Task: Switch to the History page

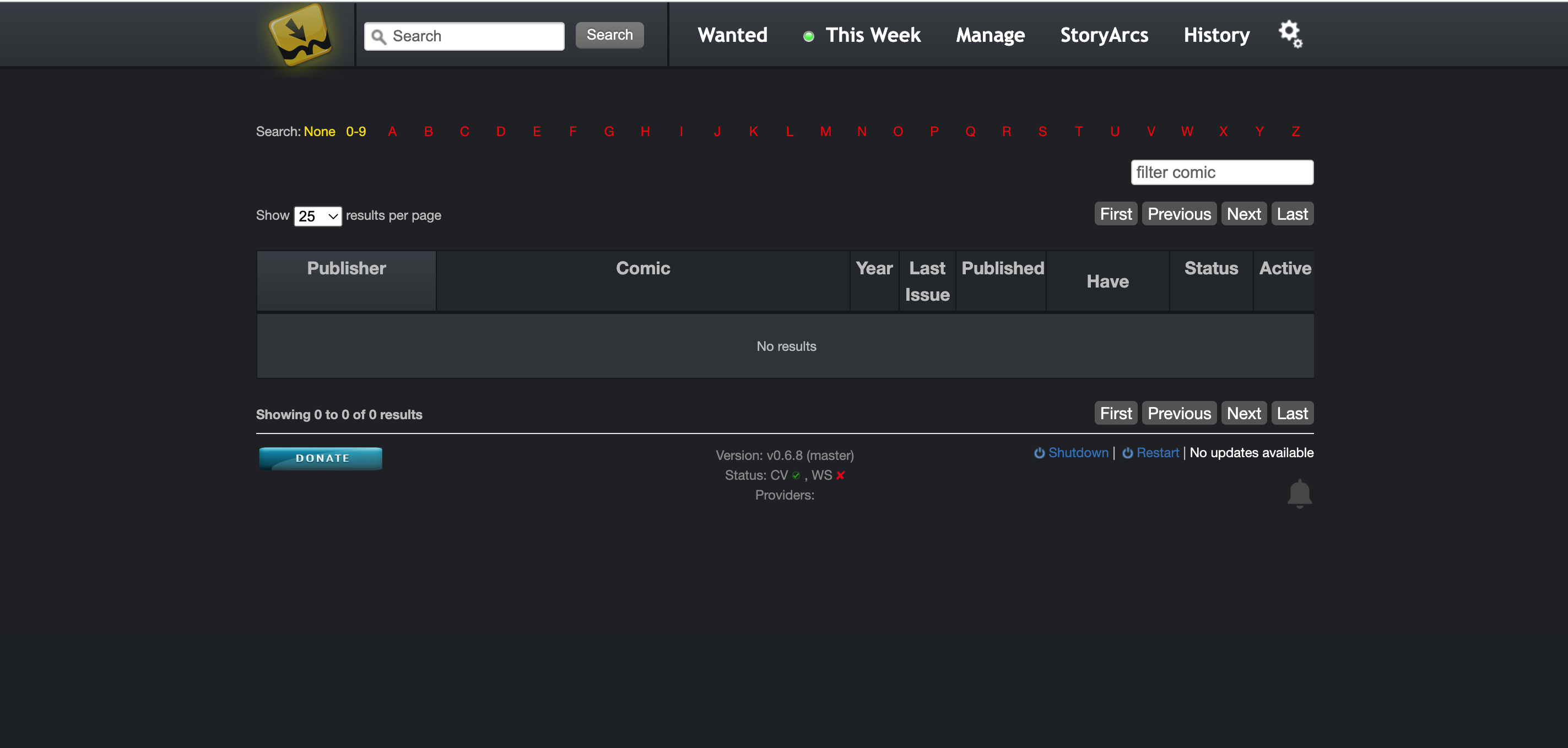Action: pyautogui.click(x=1215, y=35)
